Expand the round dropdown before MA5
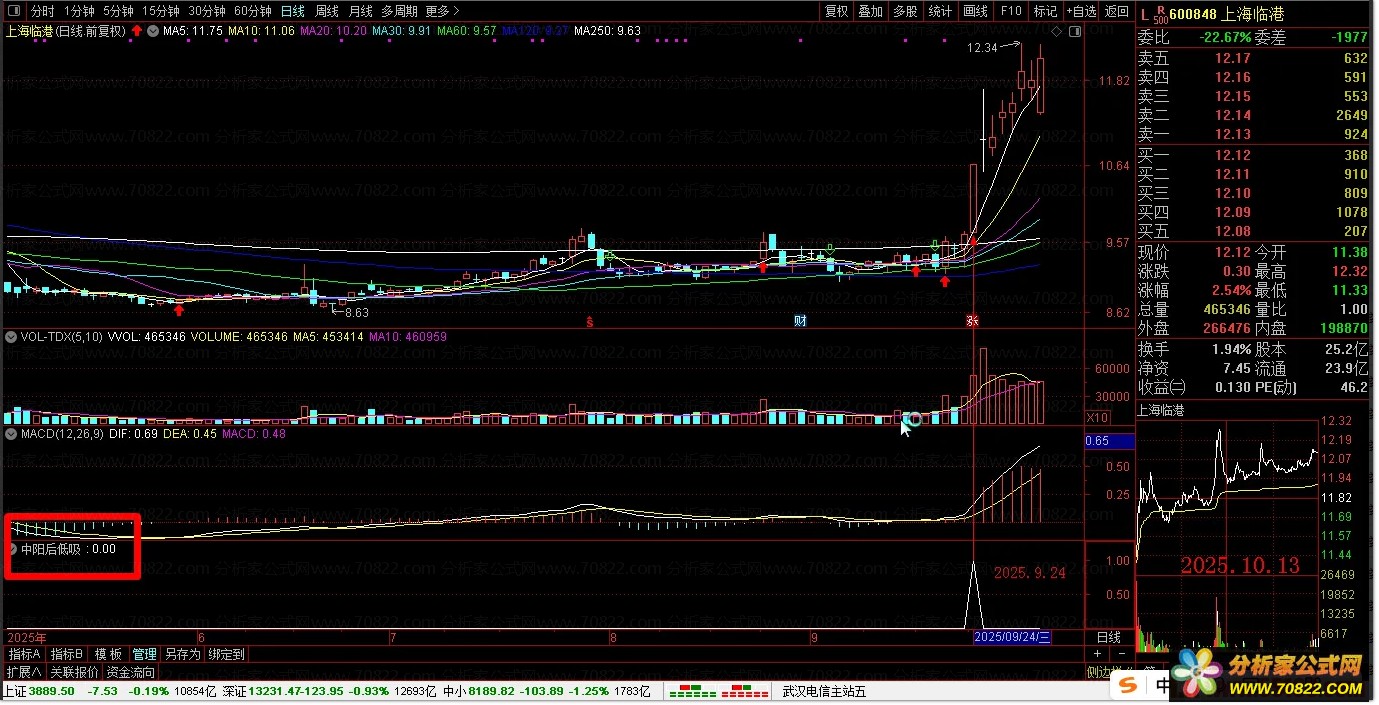1379x705 pixels. point(153,31)
